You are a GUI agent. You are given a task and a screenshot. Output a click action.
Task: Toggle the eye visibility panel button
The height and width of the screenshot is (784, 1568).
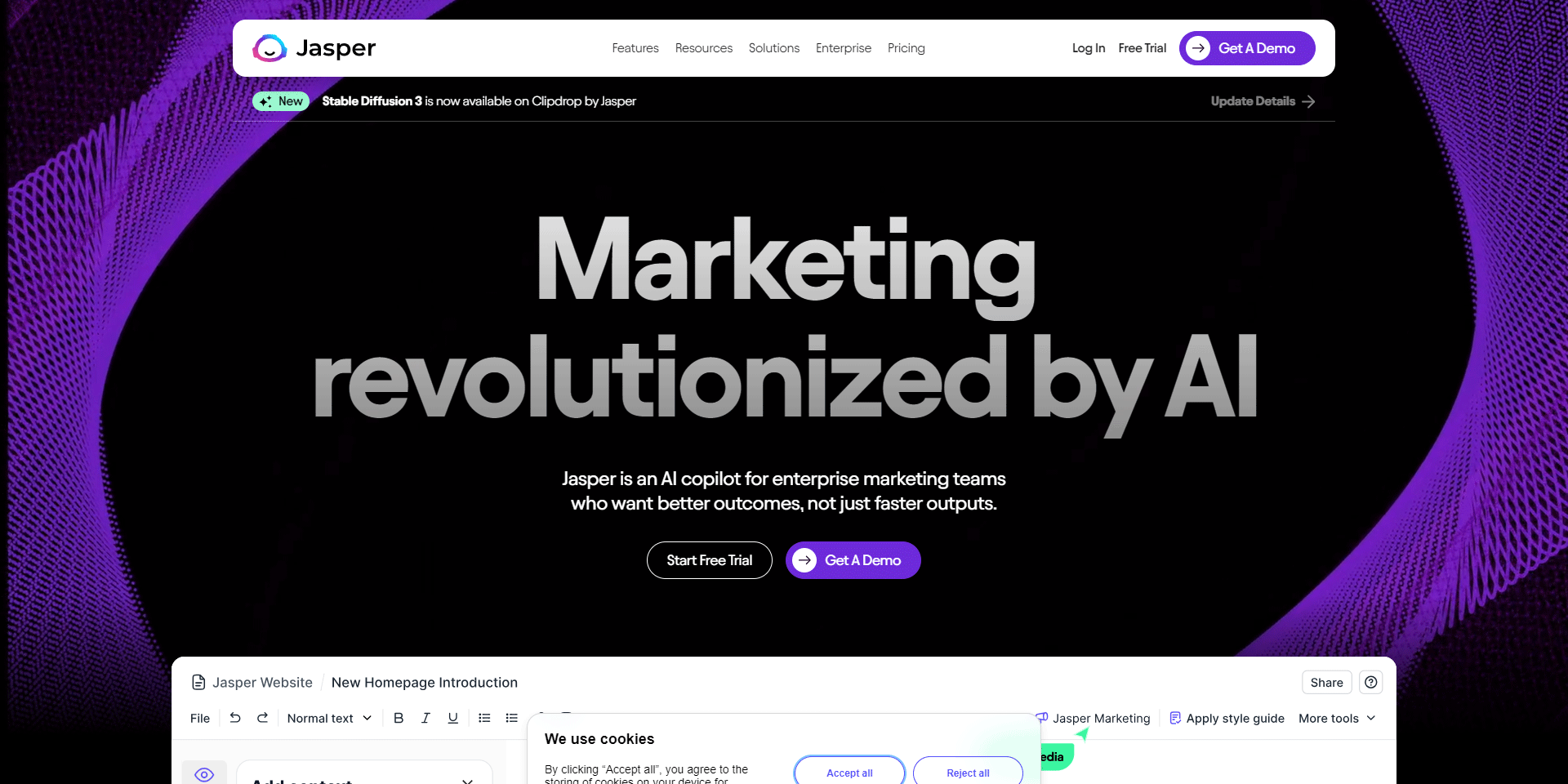point(204,773)
